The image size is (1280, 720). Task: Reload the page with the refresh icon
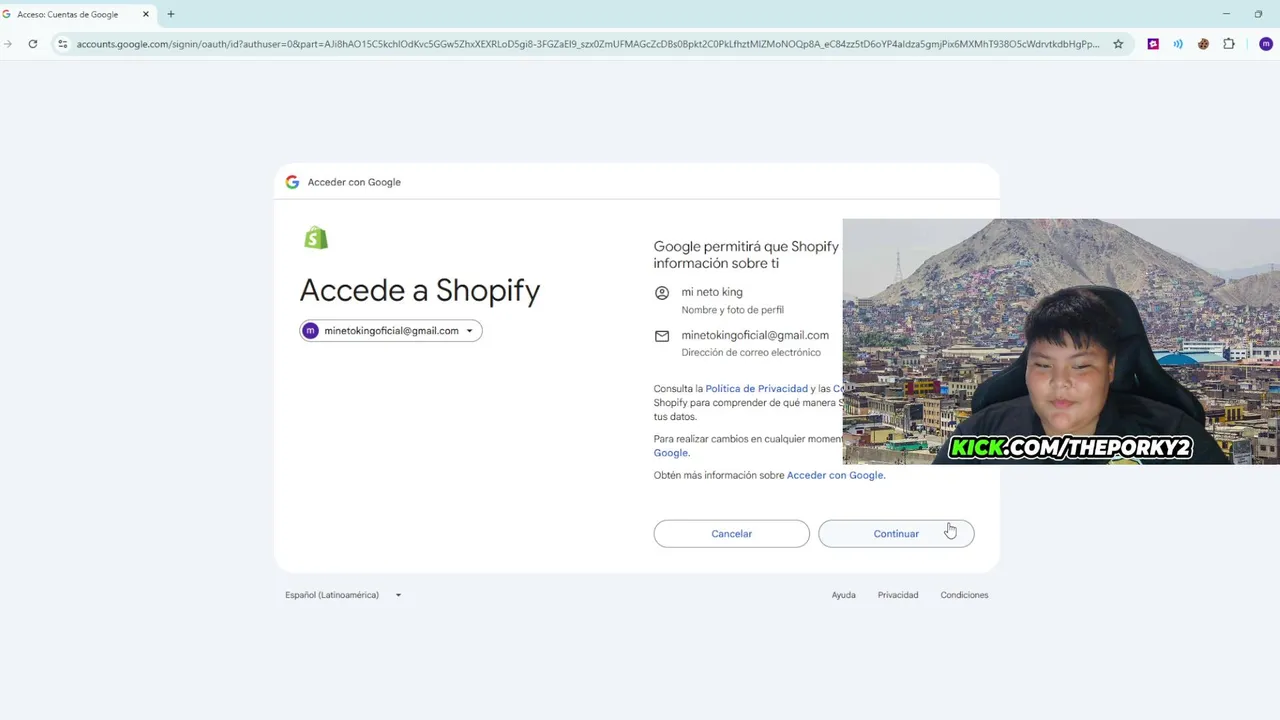click(x=33, y=44)
